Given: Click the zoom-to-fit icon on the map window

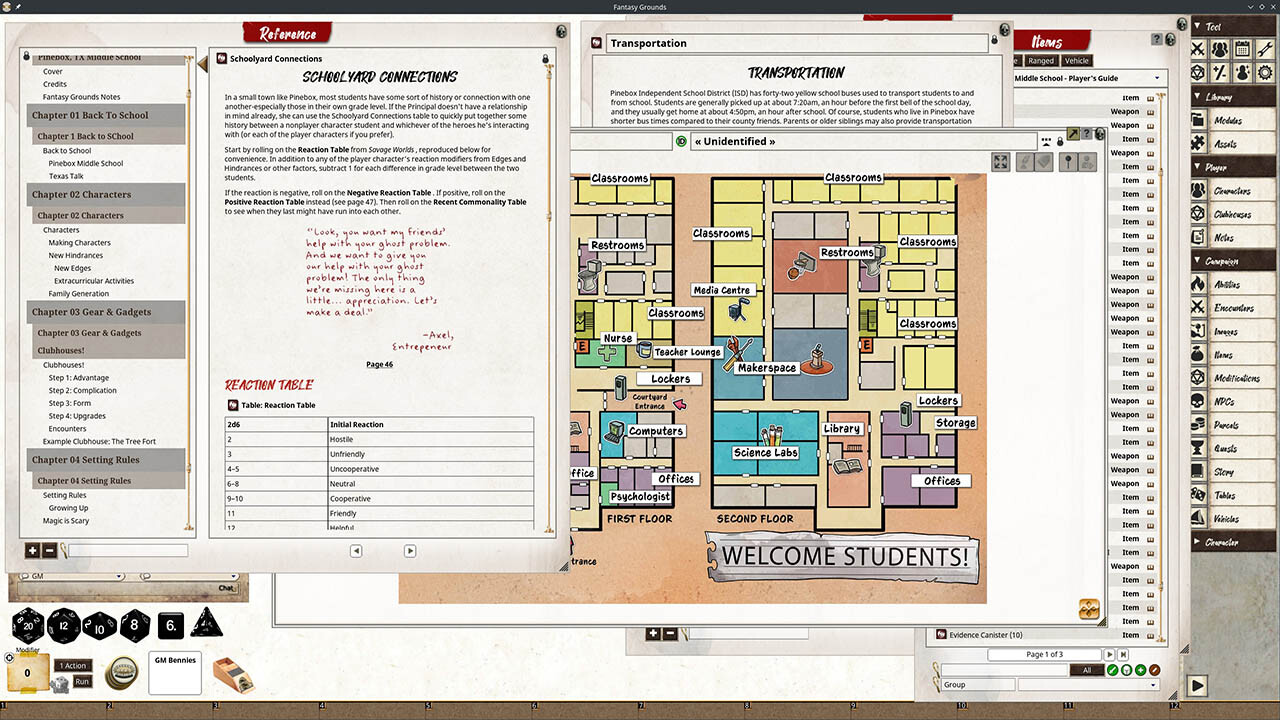Looking at the screenshot, I should (x=1000, y=161).
